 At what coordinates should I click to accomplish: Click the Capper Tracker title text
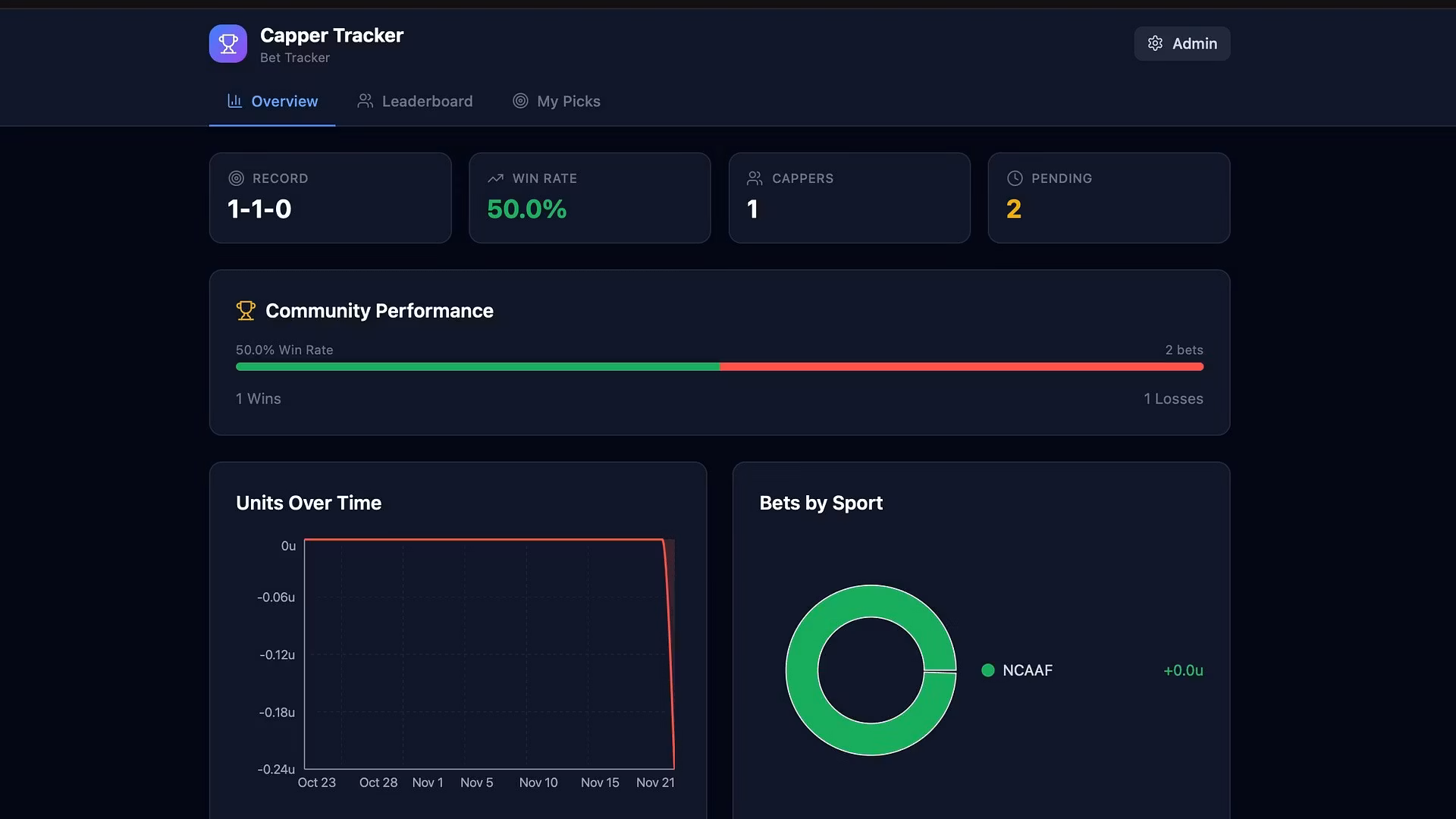pyautogui.click(x=331, y=36)
